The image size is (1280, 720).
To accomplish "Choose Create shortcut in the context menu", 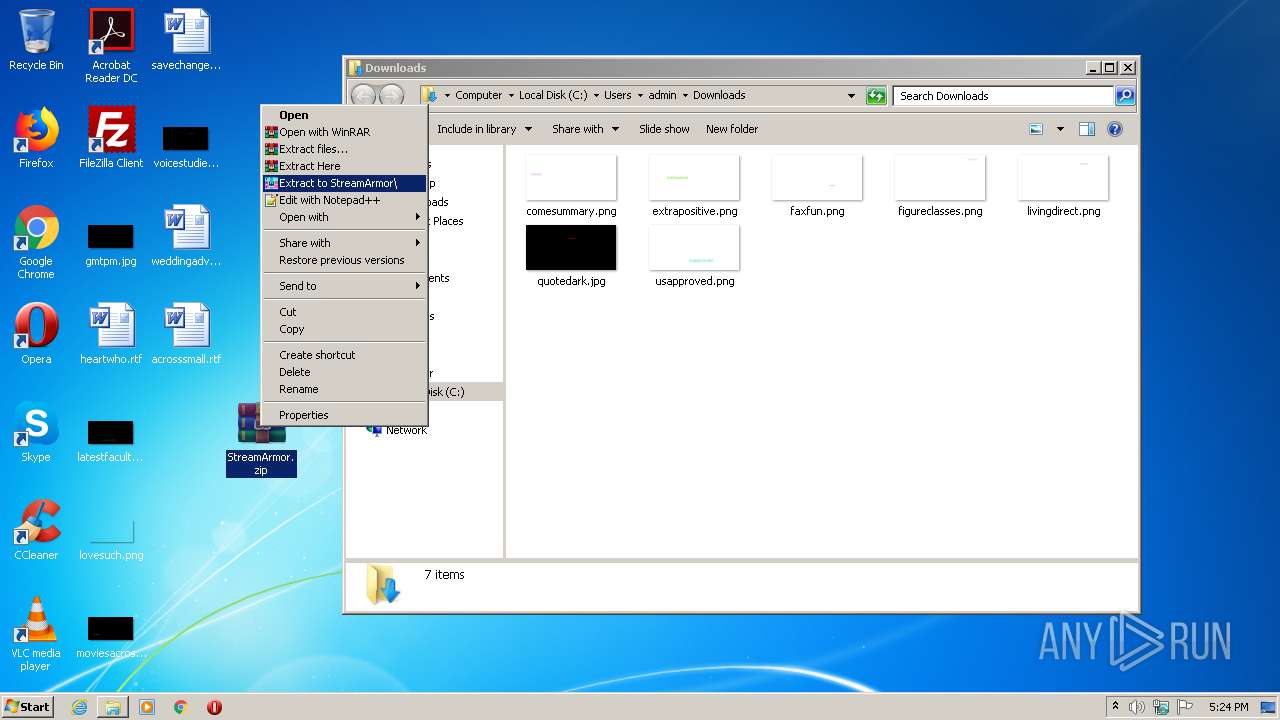I will (x=344, y=355).
